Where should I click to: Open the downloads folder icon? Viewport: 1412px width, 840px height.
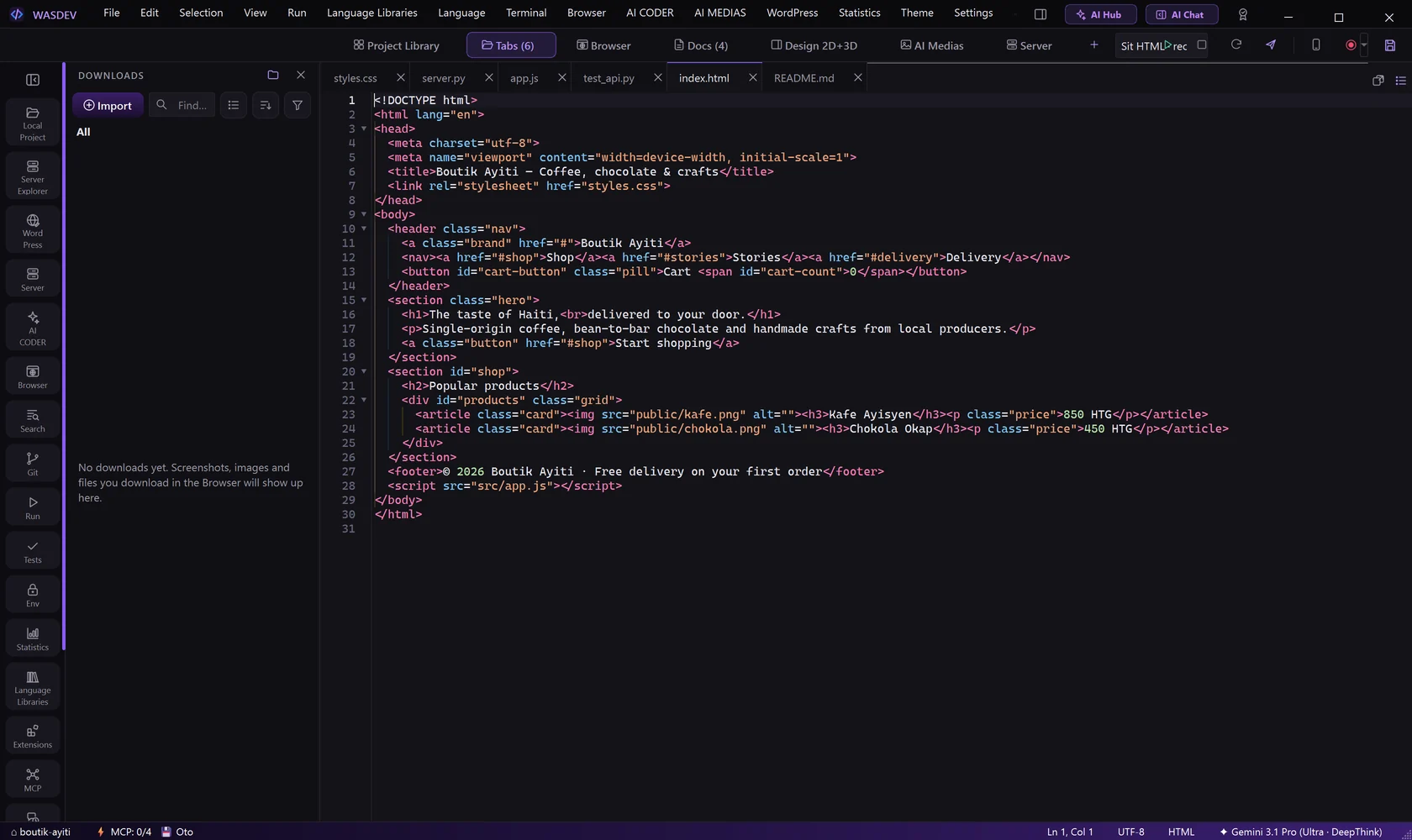(x=273, y=75)
